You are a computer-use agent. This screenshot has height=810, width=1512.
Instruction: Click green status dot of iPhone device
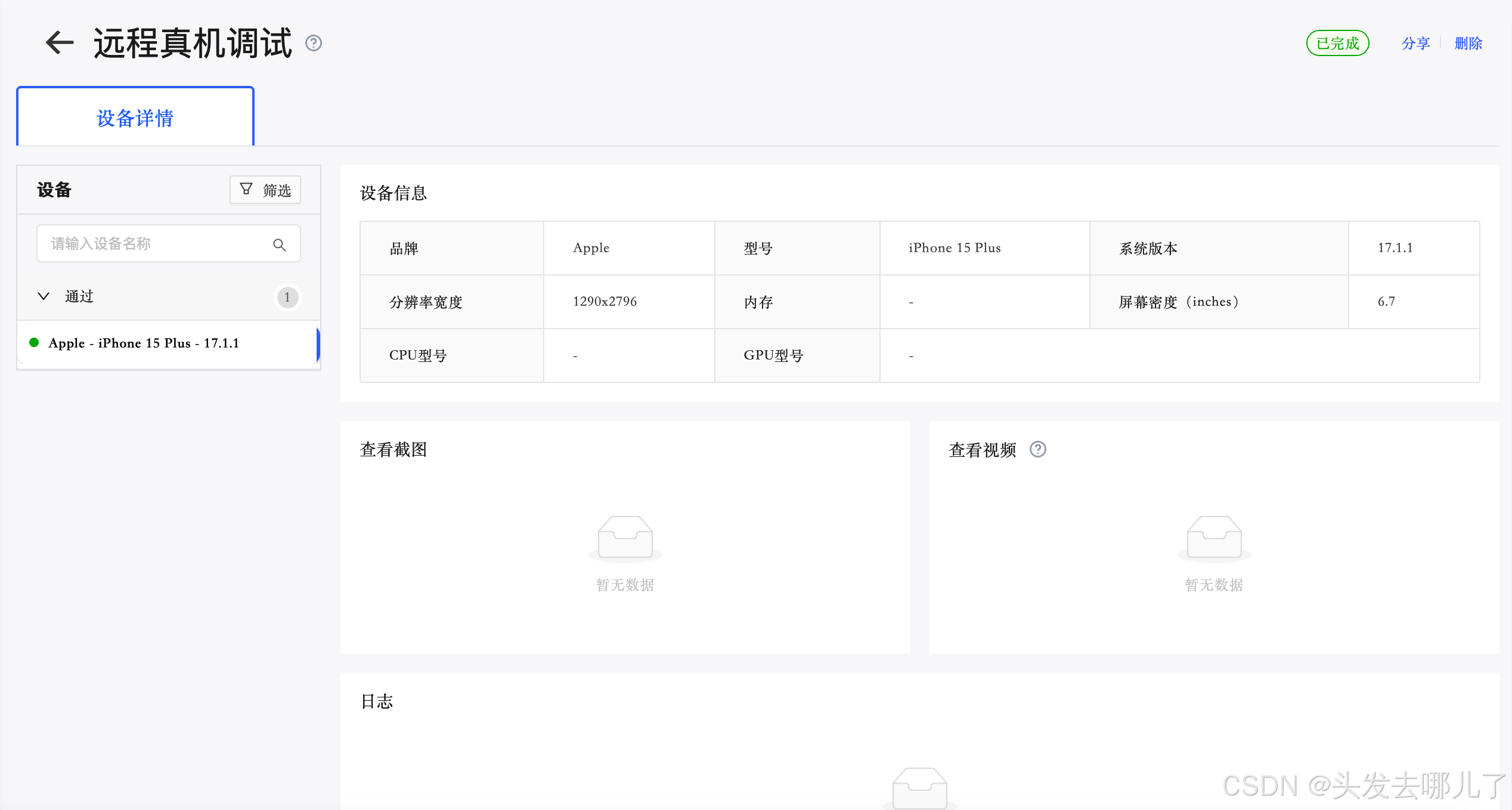tap(34, 342)
